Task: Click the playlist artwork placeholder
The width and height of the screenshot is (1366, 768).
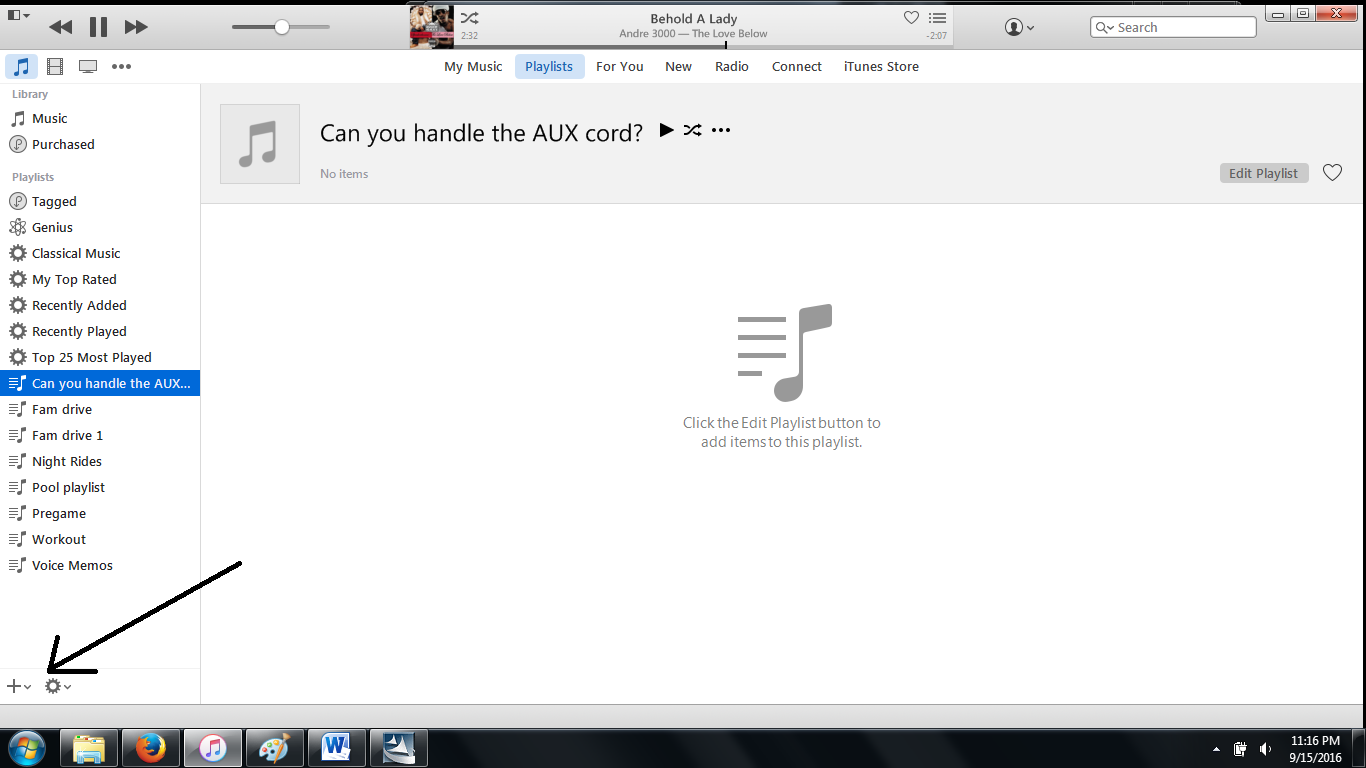Action: (260, 144)
